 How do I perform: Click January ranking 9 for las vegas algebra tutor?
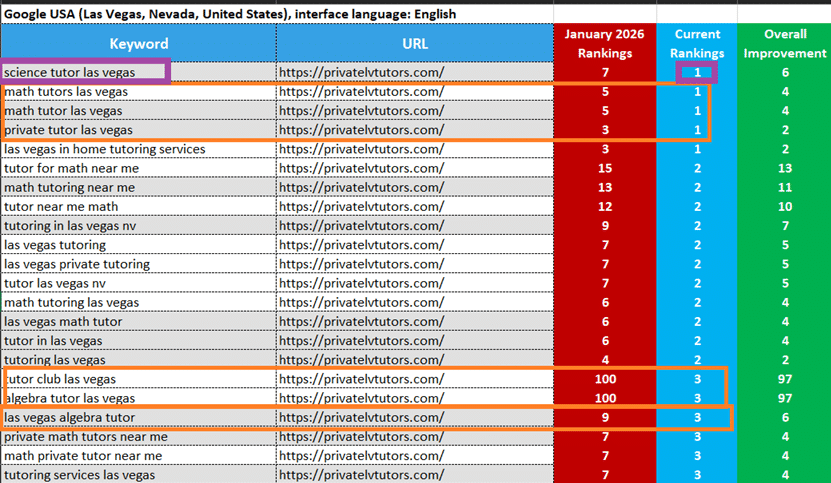(605, 417)
